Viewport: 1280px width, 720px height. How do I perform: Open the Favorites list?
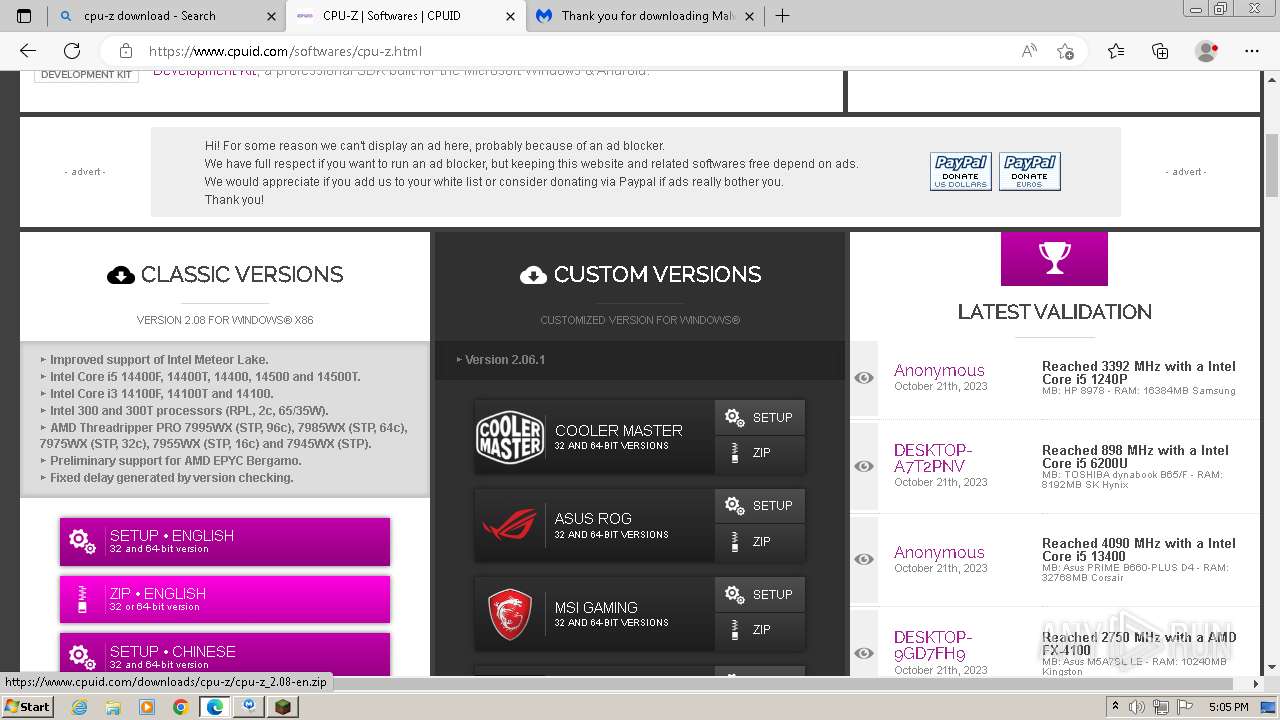tap(1116, 51)
